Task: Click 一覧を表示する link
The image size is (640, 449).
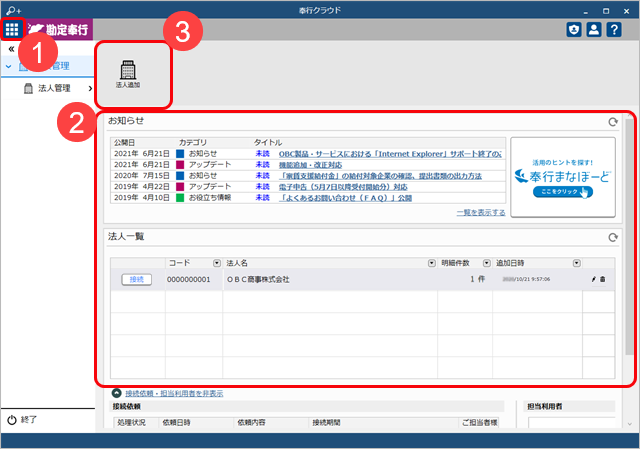Action: [481, 213]
